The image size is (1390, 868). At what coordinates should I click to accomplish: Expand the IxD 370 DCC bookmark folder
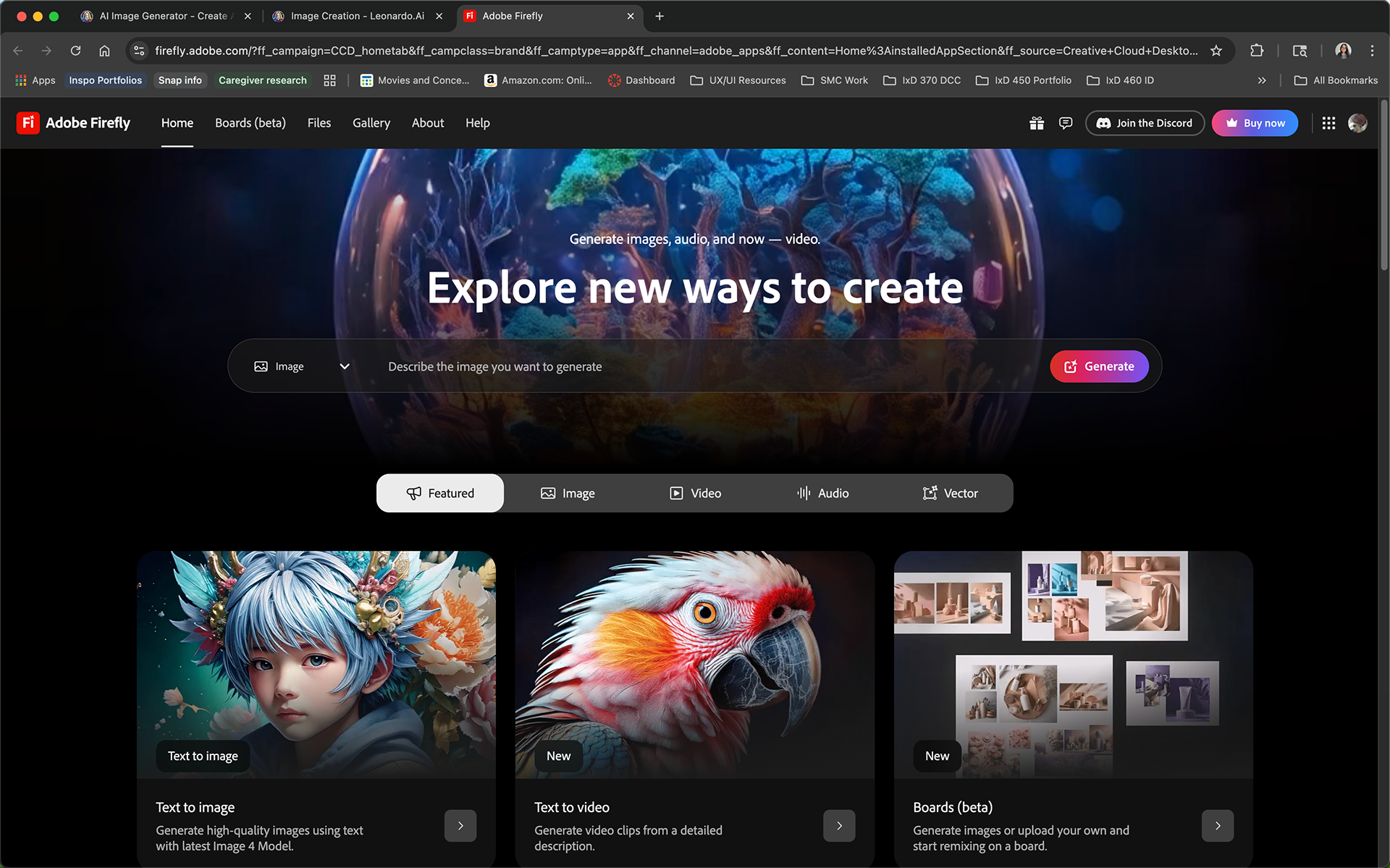click(x=922, y=80)
